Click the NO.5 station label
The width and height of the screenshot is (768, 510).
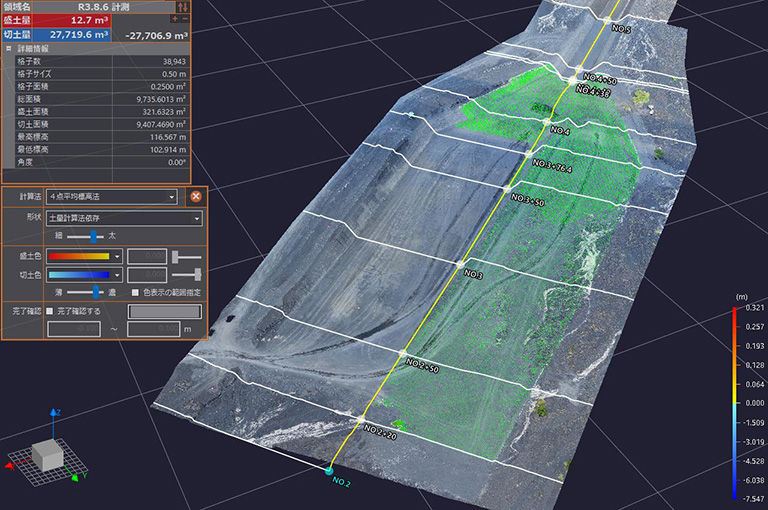pos(621,28)
